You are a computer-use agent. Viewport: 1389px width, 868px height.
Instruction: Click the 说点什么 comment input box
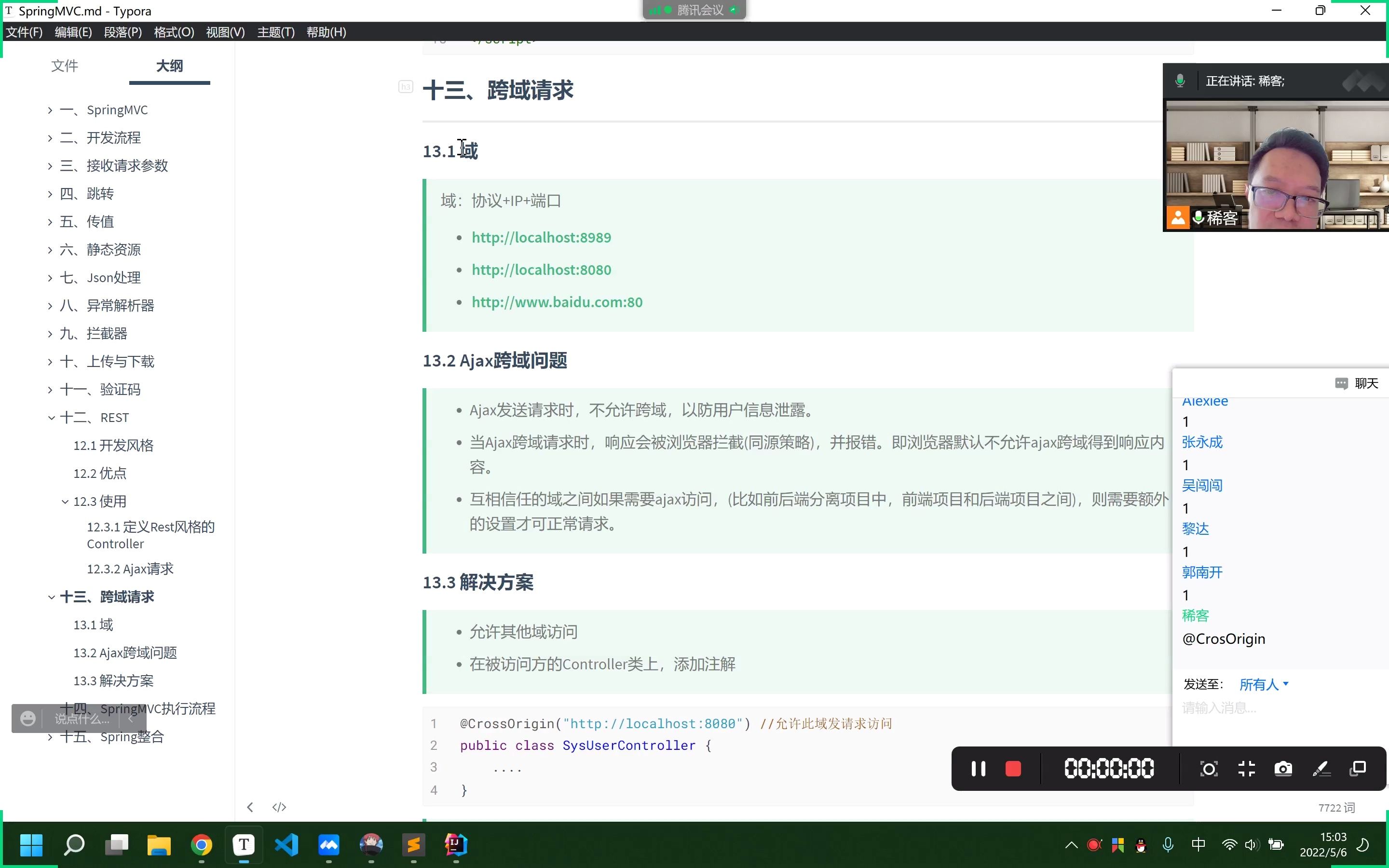coord(82,718)
